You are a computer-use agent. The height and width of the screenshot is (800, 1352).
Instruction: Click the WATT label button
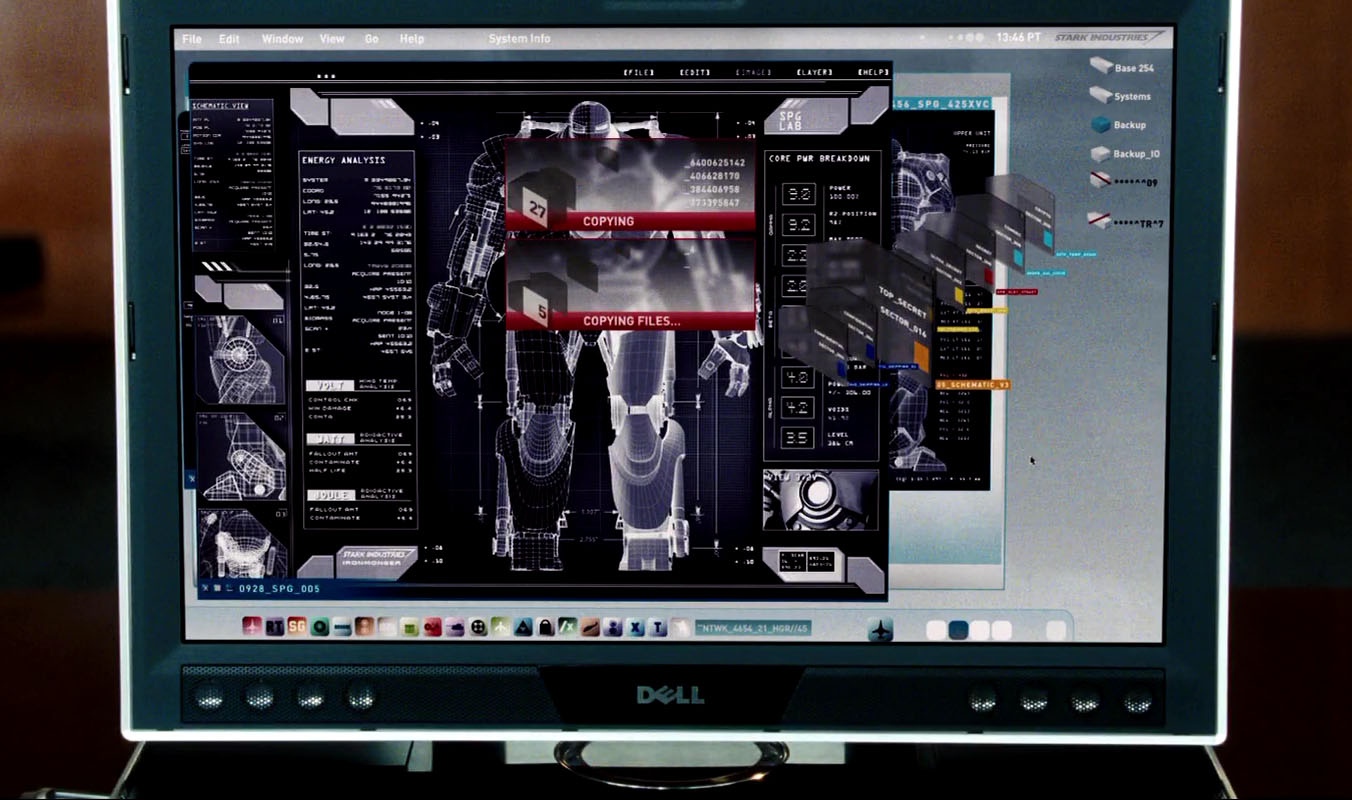[329, 439]
